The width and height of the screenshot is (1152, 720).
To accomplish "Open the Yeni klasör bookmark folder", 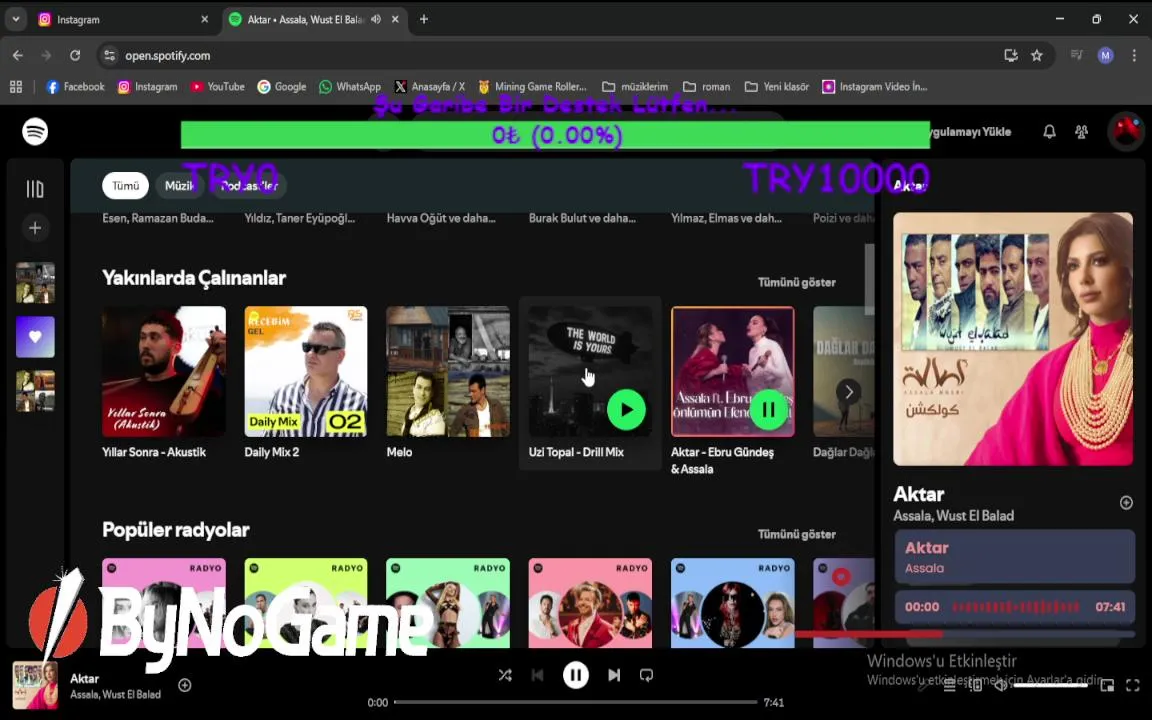I will click(x=777, y=87).
